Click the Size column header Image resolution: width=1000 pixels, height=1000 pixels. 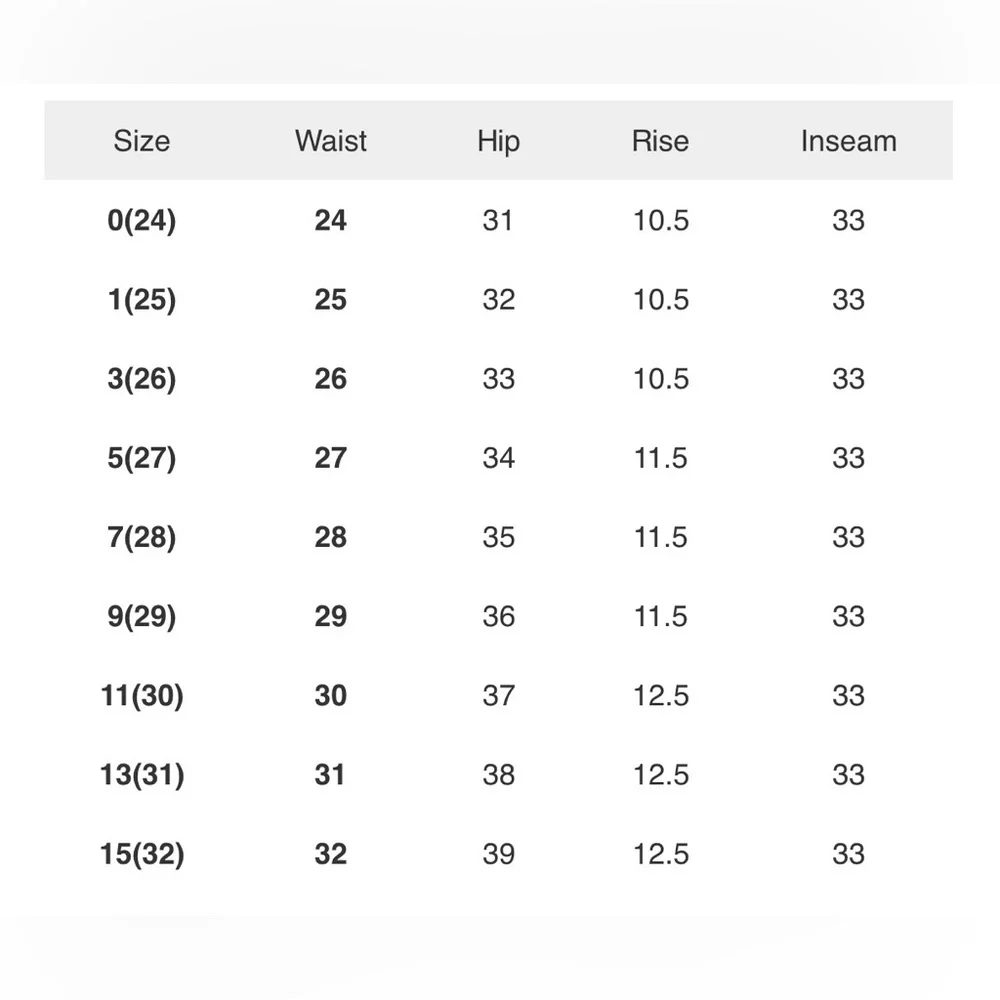click(141, 141)
